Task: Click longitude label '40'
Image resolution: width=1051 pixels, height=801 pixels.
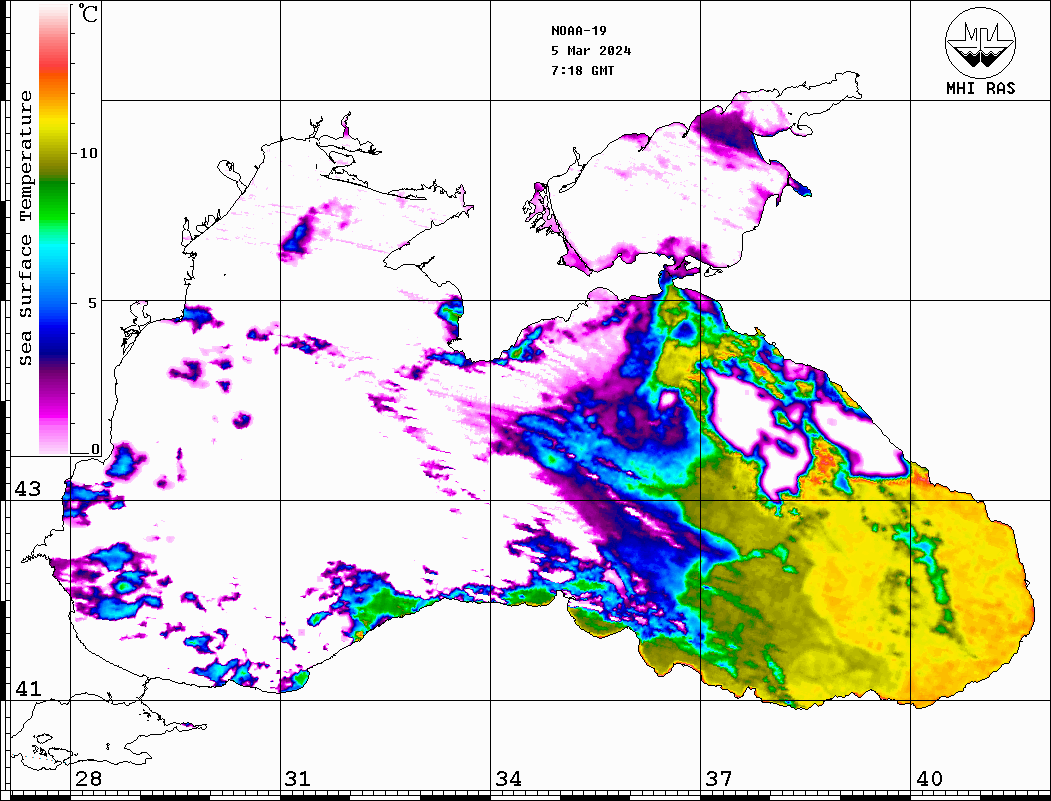Action: [x=929, y=779]
